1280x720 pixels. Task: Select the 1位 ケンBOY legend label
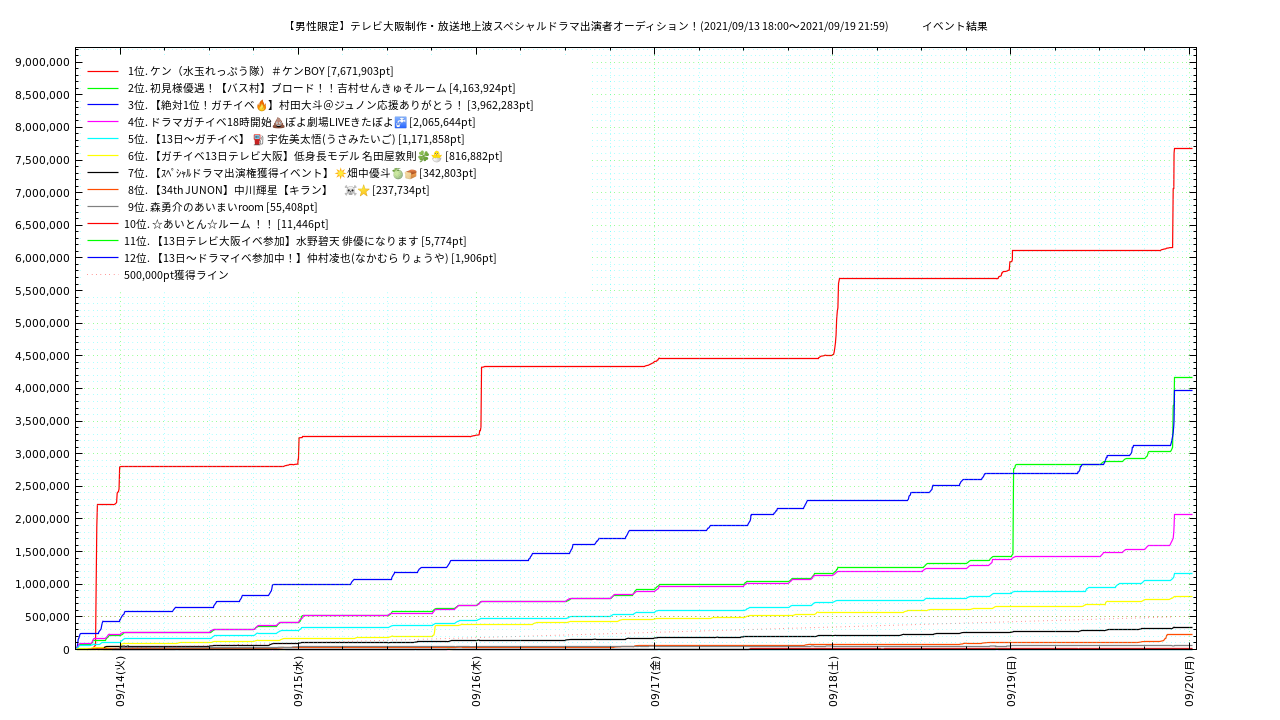[x=260, y=71]
